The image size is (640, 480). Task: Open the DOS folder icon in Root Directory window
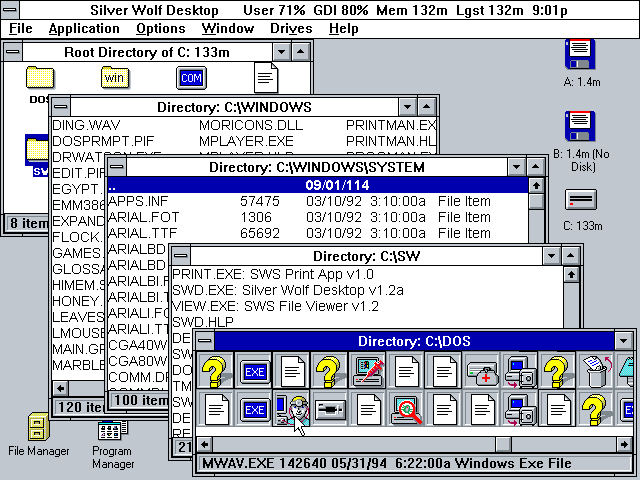(40, 78)
